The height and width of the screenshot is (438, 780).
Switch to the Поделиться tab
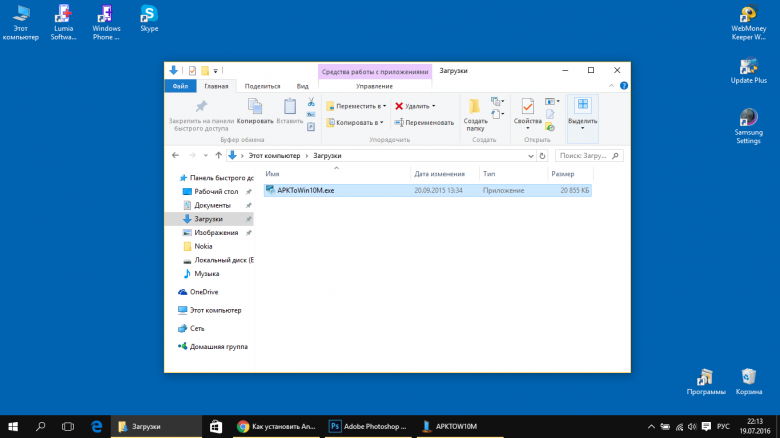click(x=262, y=86)
